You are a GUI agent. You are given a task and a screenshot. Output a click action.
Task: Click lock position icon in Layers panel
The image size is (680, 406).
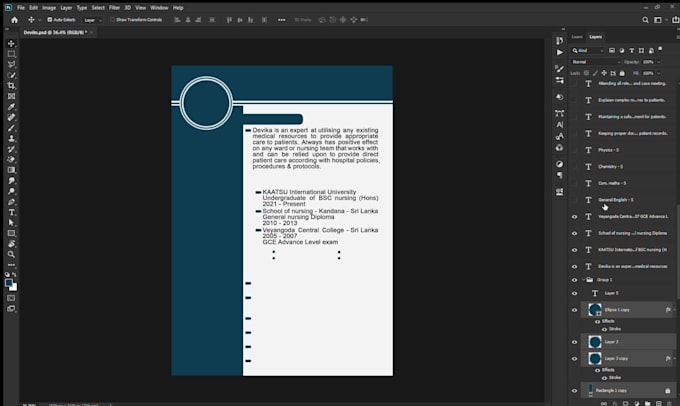(x=604, y=73)
